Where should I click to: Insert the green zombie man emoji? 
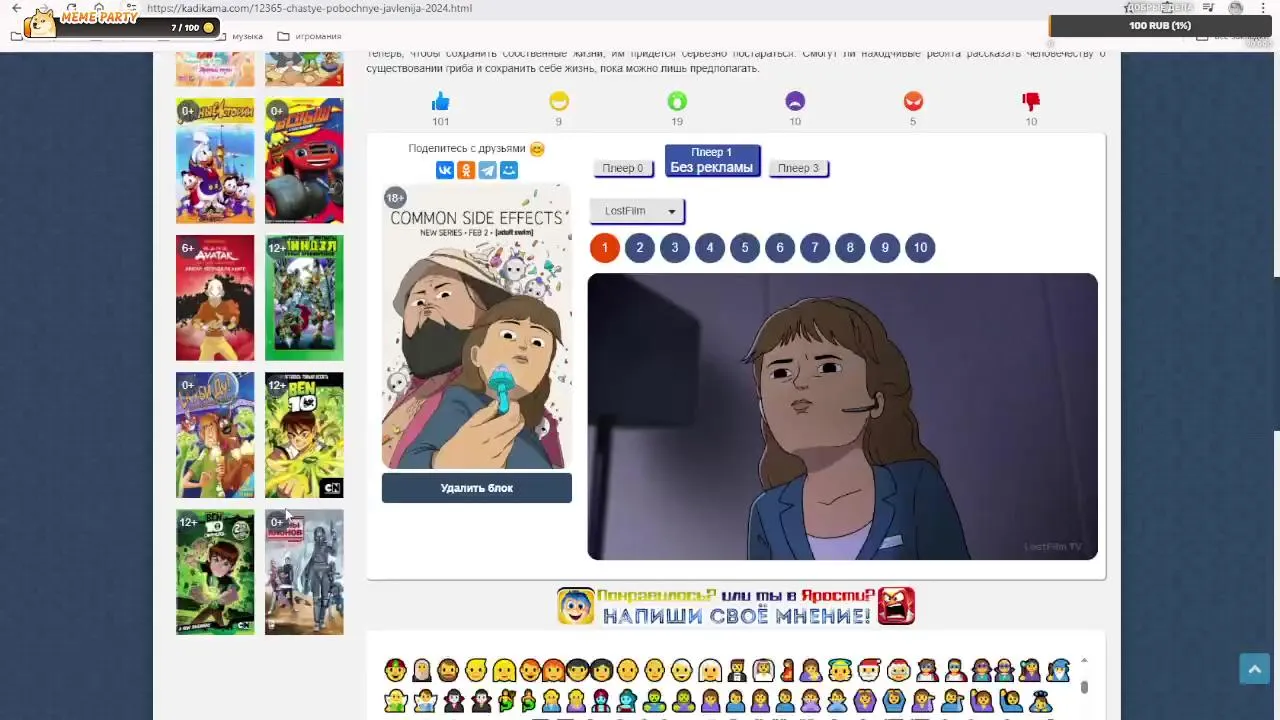653,701
